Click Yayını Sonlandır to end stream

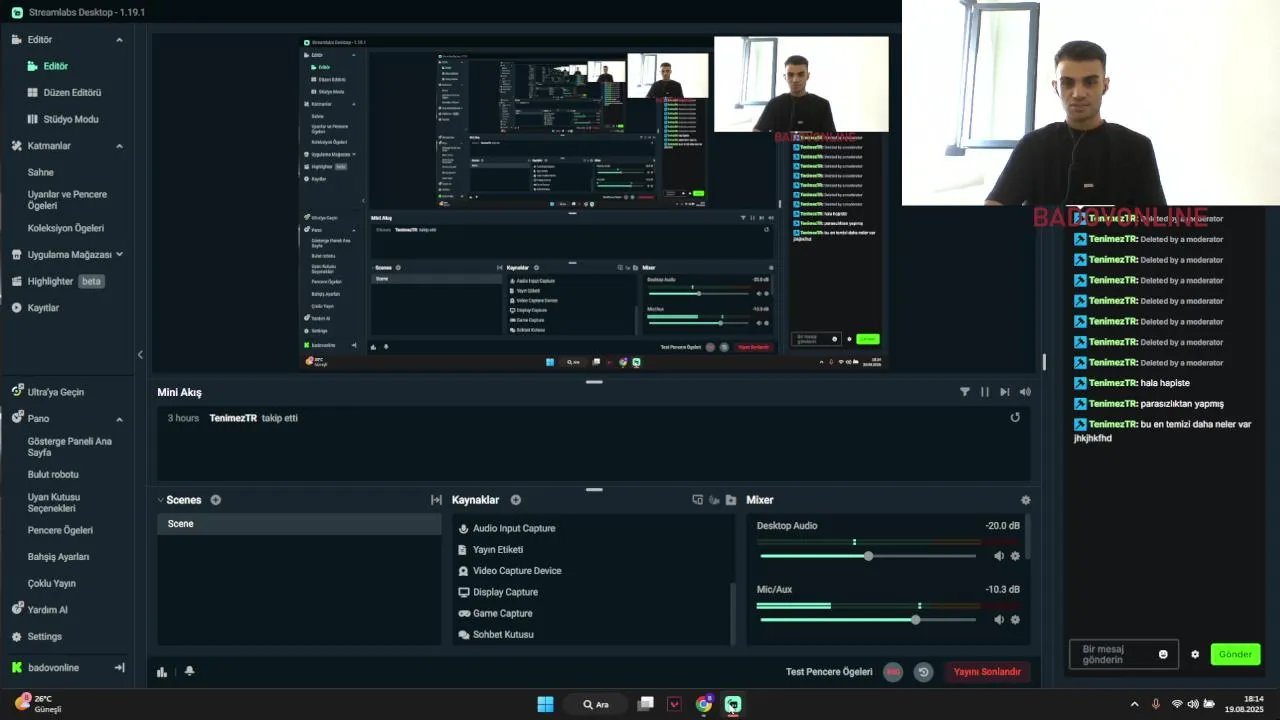click(x=987, y=672)
